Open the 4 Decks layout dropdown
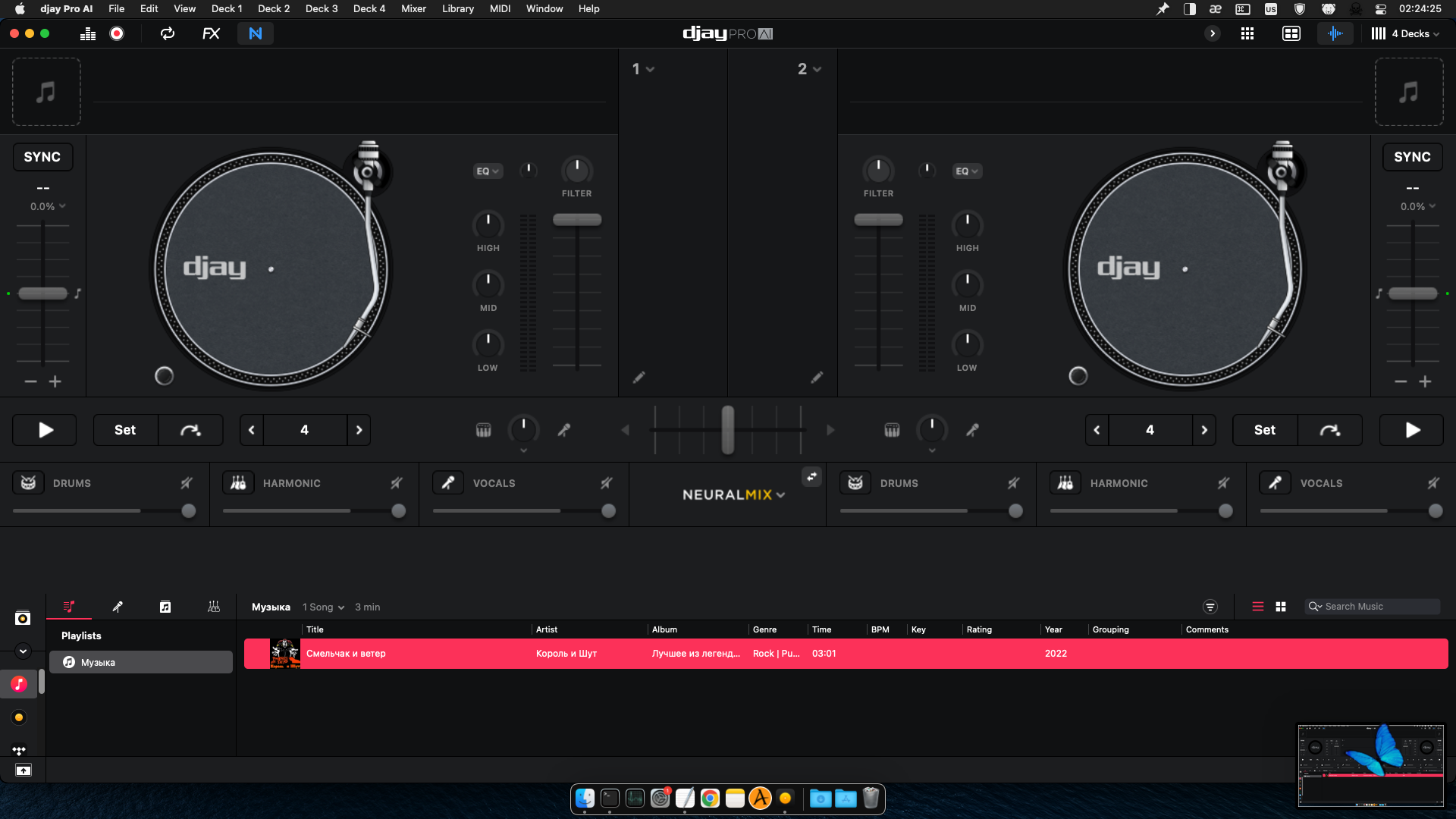The height and width of the screenshot is (819, 1456). pyautogui.click(x=1405, y=33)
